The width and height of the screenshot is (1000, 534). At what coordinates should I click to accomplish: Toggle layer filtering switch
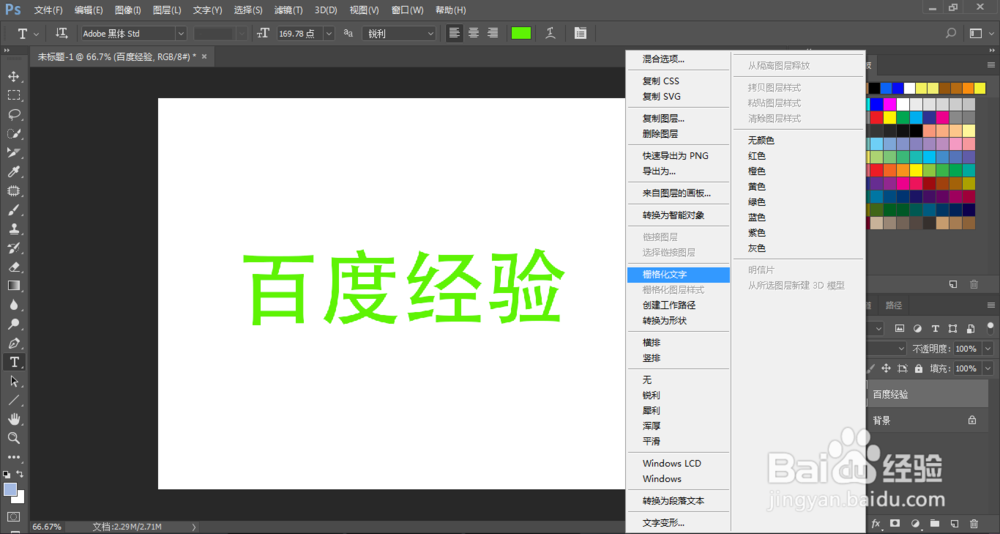pyautogui.click(x=990, y=329)
